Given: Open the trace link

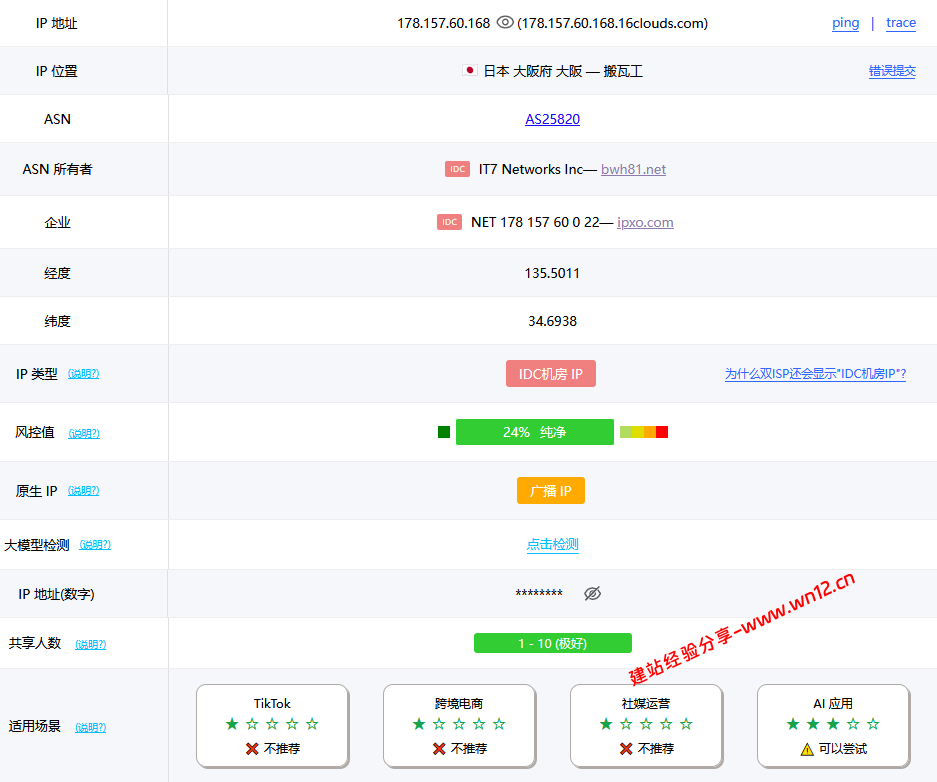Looking at the screenshot, I should [901, 23].
